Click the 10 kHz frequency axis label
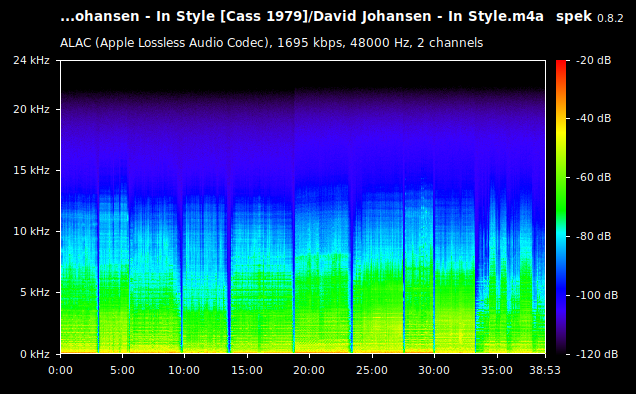This screenshot has height=394, width=636. coord(31,231)
